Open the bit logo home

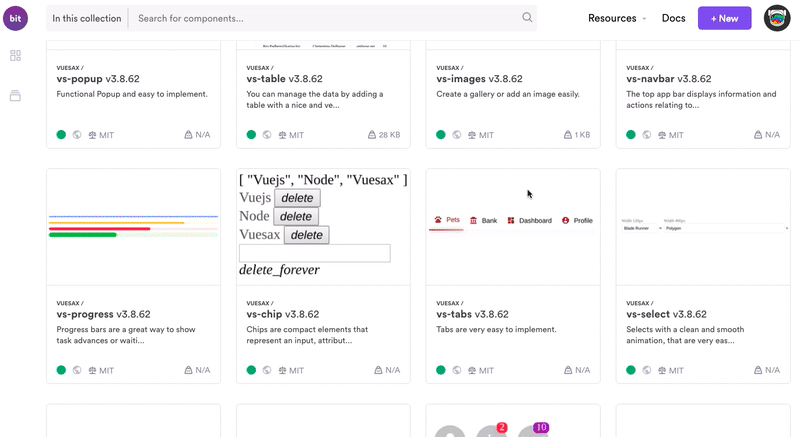click(15, 18)
